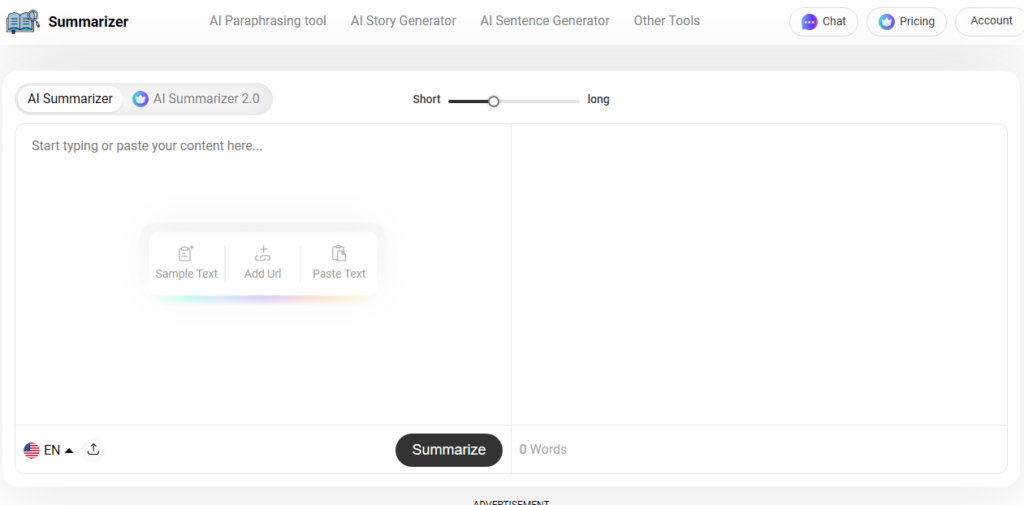This screenshot has width=1024, height=505.
Task: Click the summary length slider handle
Action: point(494,101)
